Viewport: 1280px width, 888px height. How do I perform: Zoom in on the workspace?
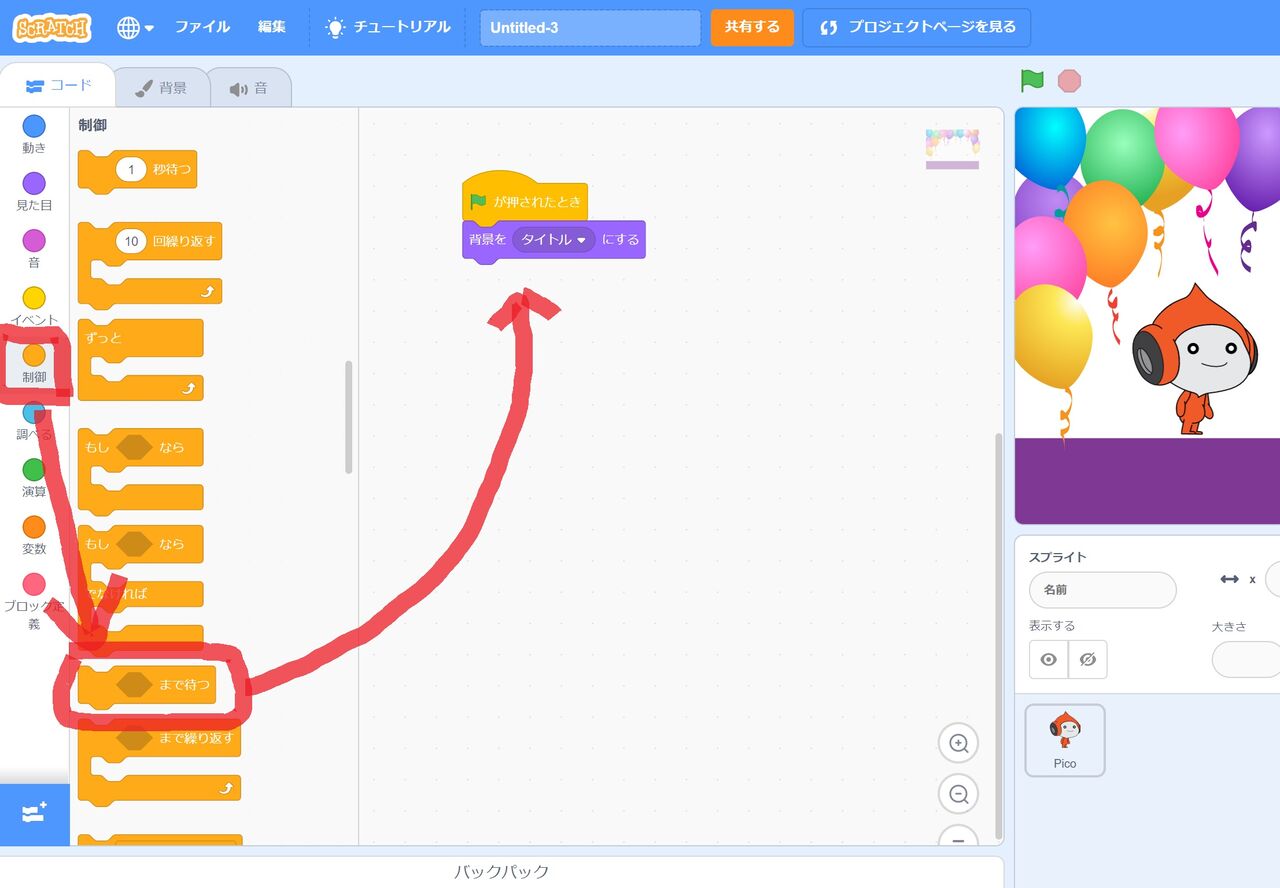[958, 743]
